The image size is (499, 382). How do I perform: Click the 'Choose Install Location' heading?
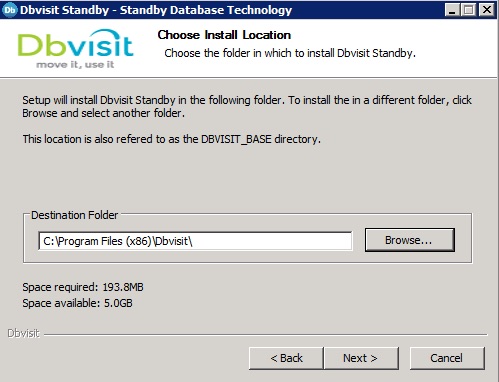(x=224, y=35)
